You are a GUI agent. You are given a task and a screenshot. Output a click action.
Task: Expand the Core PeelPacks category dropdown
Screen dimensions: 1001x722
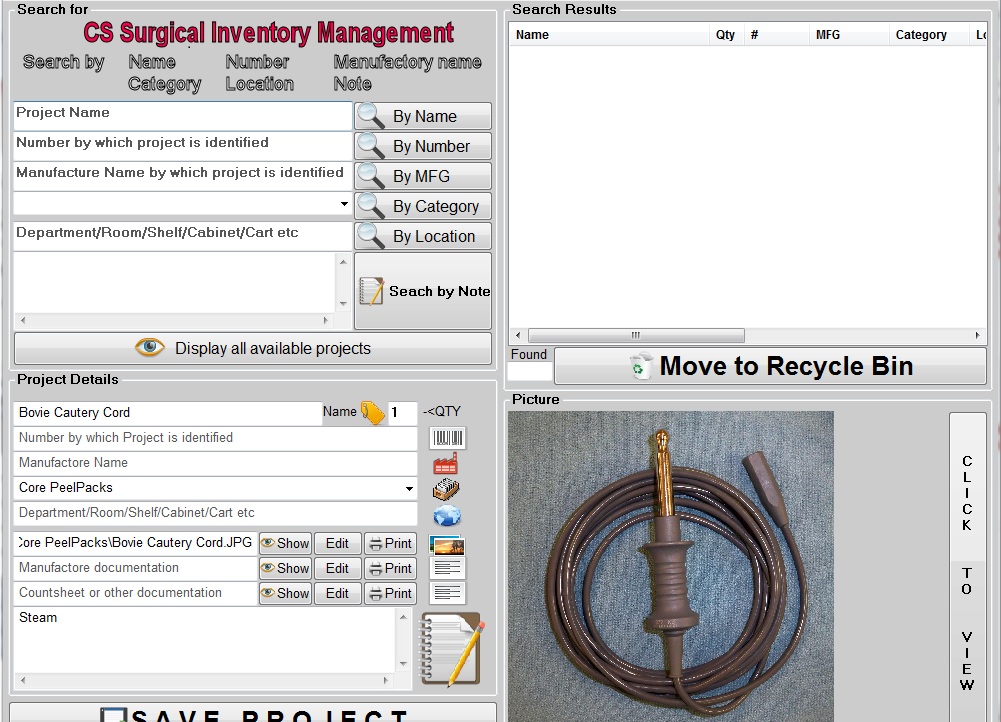pyautogui.click(x=409, y=489)
